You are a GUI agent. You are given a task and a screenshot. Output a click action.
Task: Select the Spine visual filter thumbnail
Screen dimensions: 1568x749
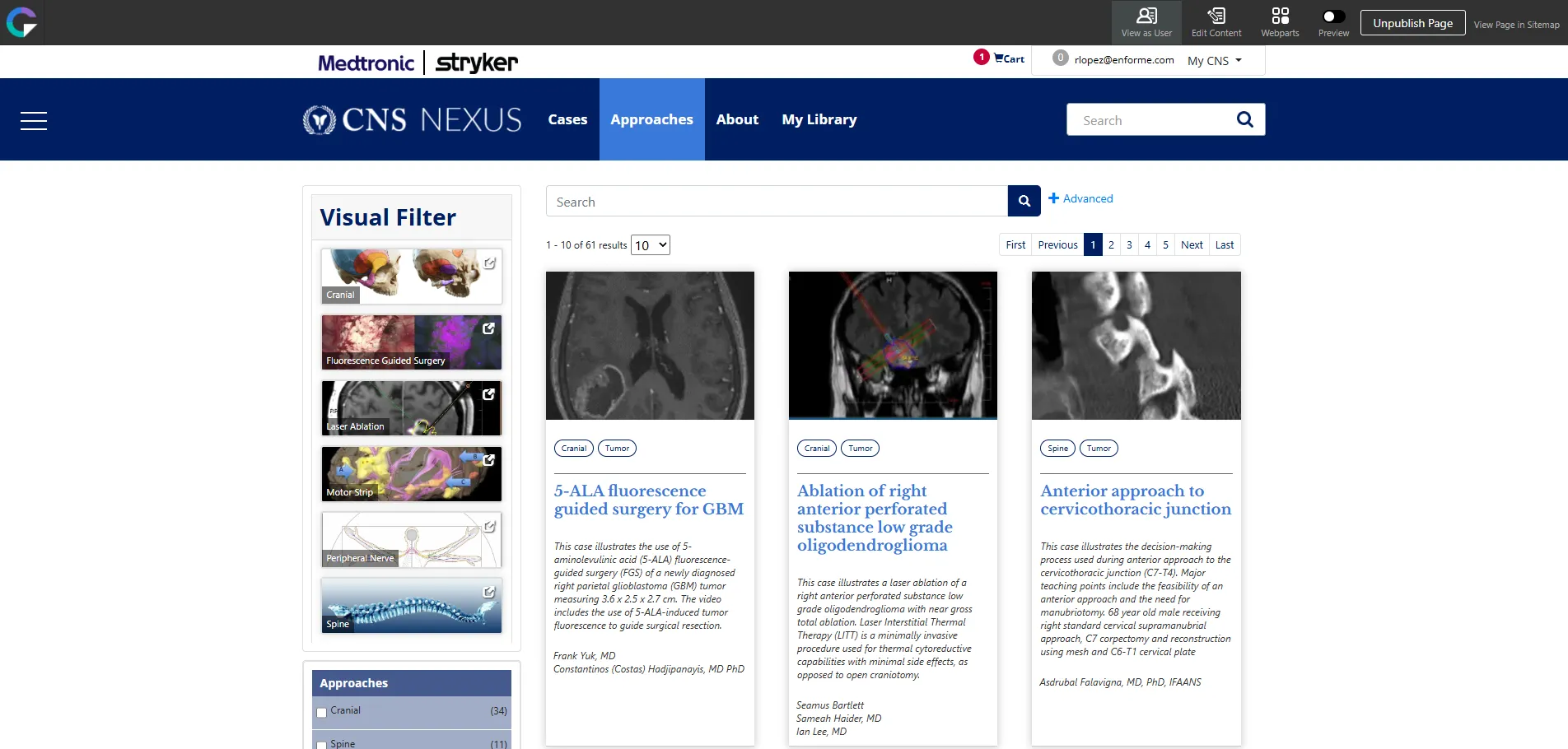pos(411,606)
